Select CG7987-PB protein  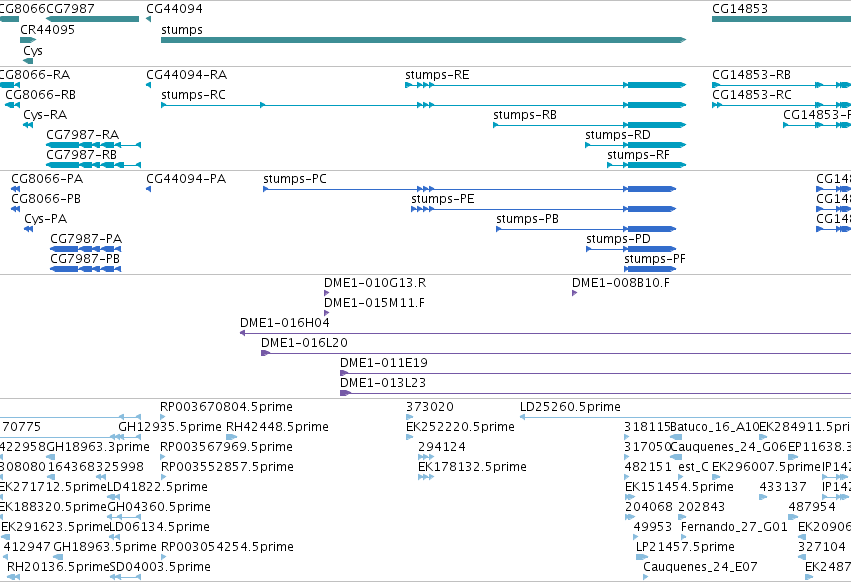(x=86, y=269)
